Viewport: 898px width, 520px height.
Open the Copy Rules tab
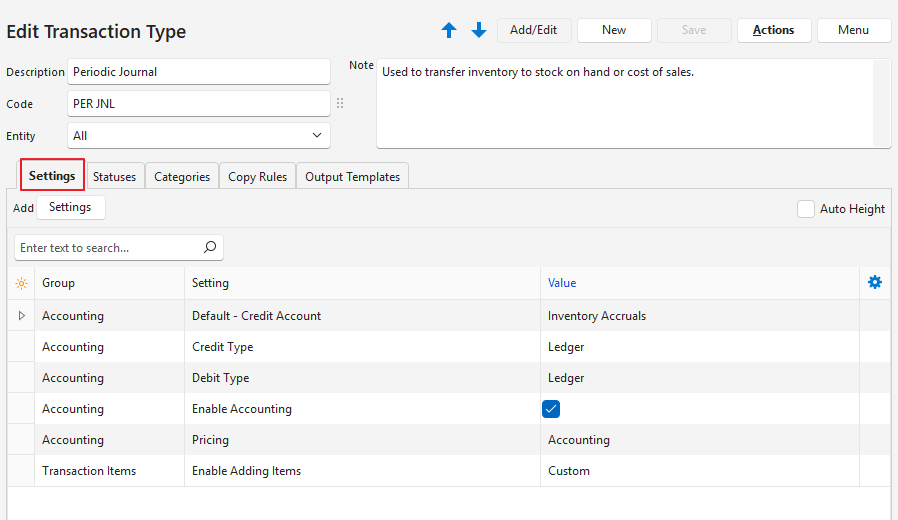tap(257, 177)
